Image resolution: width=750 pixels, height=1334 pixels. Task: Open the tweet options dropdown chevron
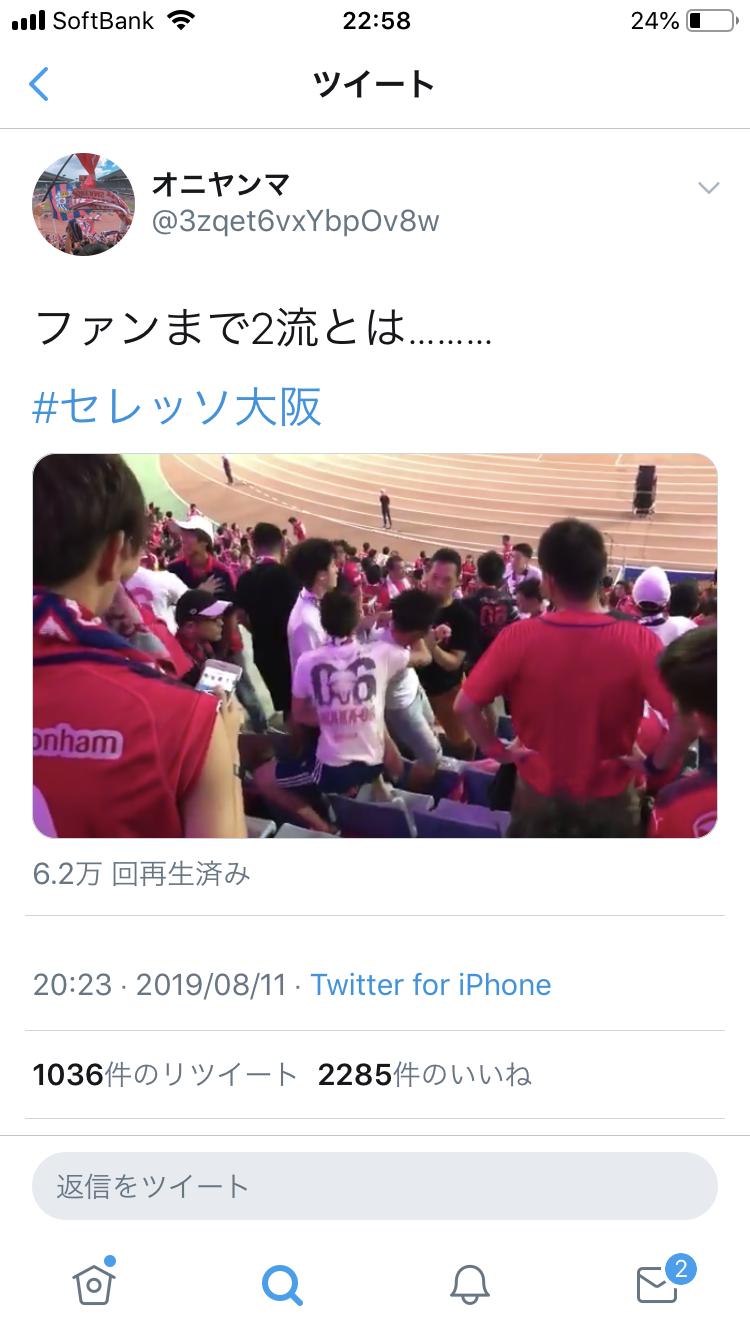coord(708,187)
